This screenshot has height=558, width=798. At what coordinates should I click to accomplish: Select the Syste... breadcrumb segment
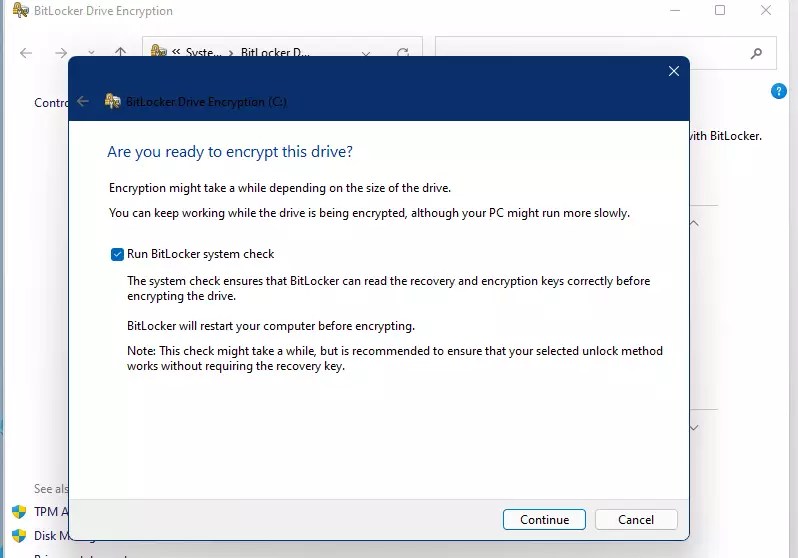(x=203, y=52)
